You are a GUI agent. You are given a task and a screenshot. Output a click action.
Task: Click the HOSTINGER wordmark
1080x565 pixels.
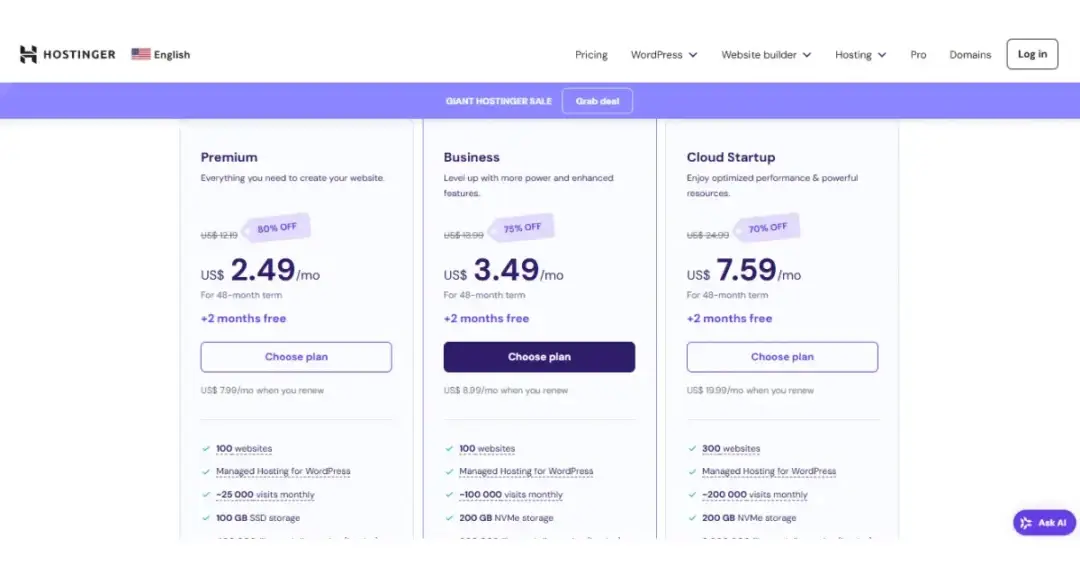[x=79, y=54]
